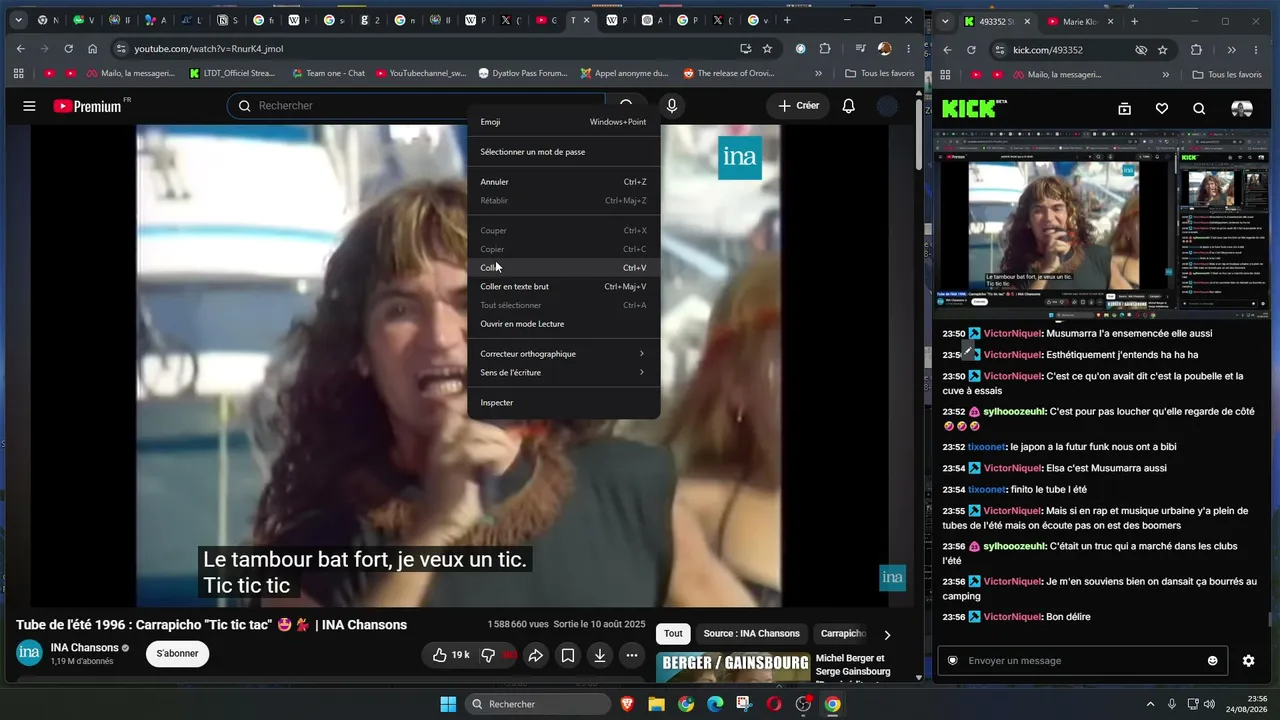Viewport: 1280px width, 720px height.
Task: Choose Emoji in the context menu
Action: click(x=564, y=122)
